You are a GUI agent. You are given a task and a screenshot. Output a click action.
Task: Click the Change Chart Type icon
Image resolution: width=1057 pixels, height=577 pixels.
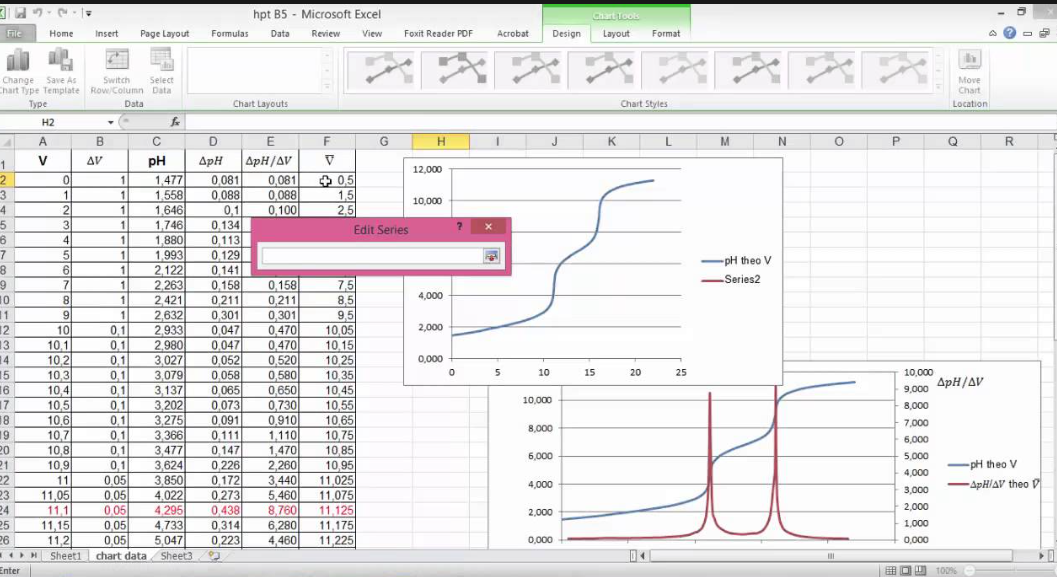pos(18,62)
